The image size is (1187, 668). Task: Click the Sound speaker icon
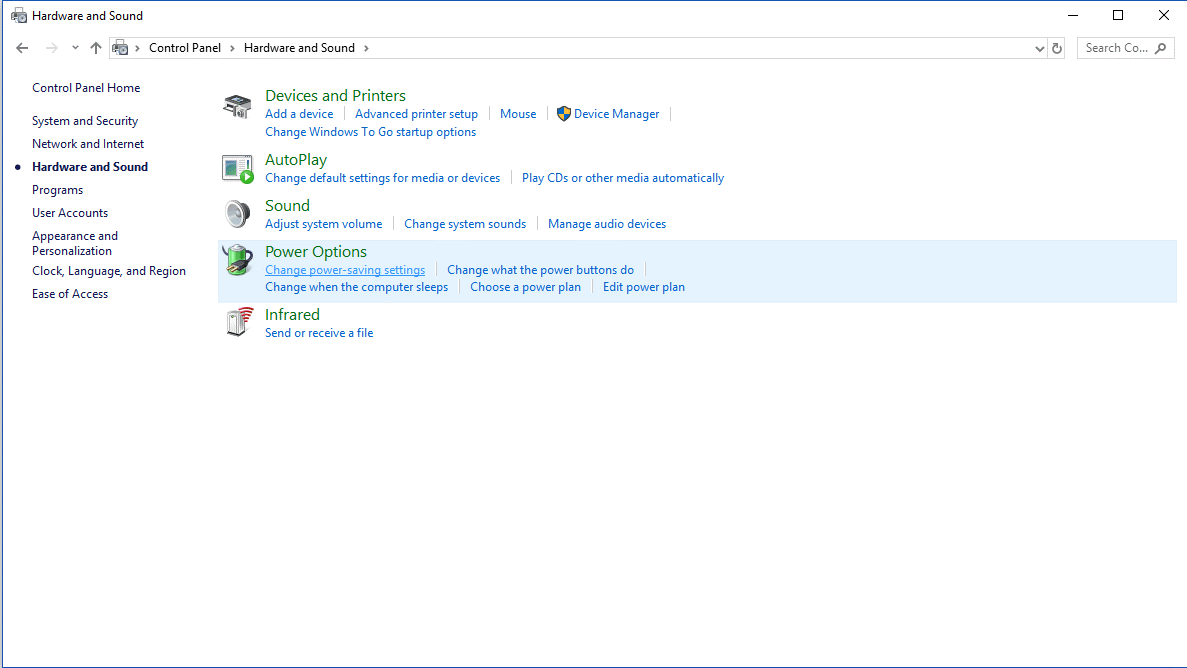[237, 214]
